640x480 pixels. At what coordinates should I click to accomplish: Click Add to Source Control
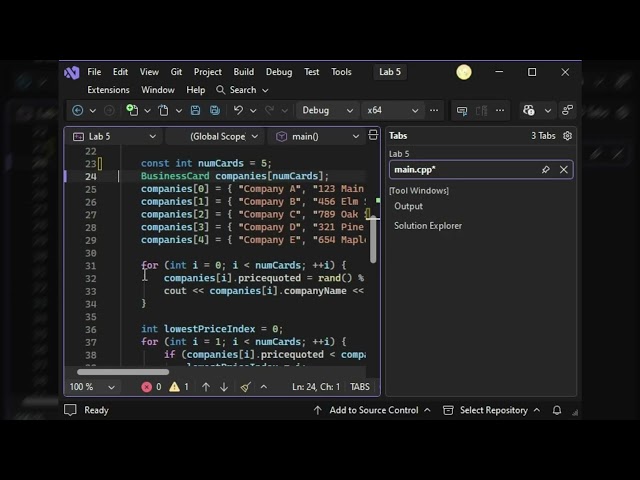[372, 410]
